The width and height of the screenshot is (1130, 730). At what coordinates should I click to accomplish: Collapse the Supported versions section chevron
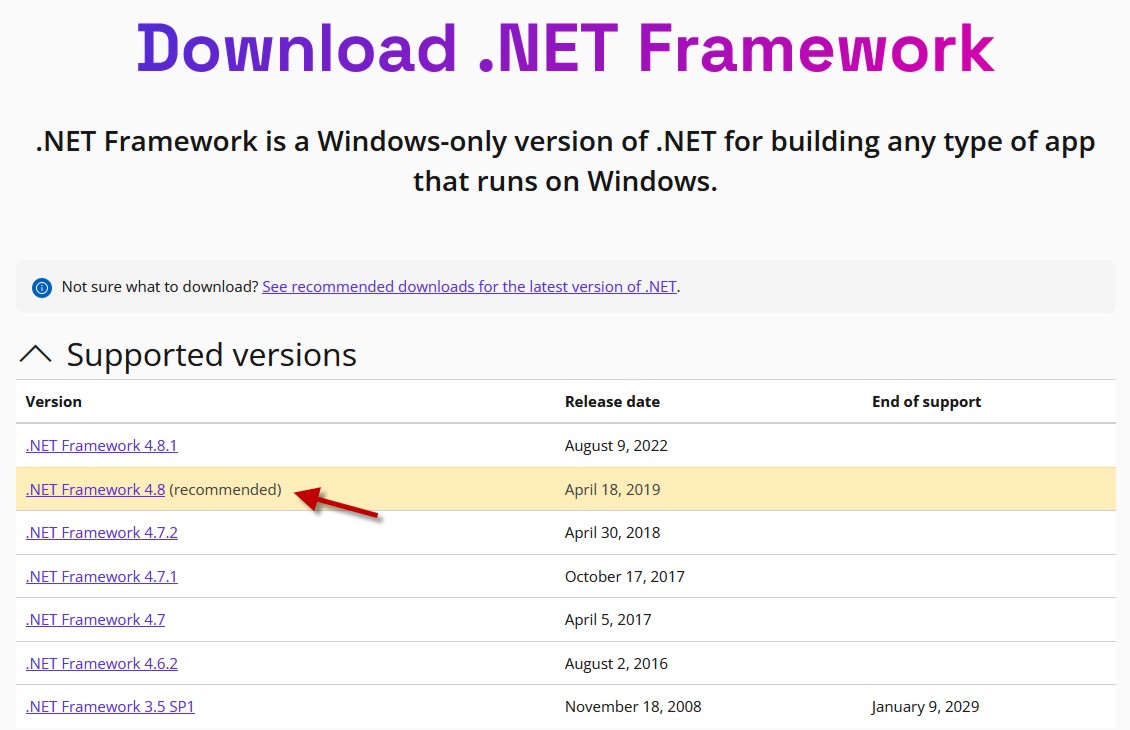[36, 354]
